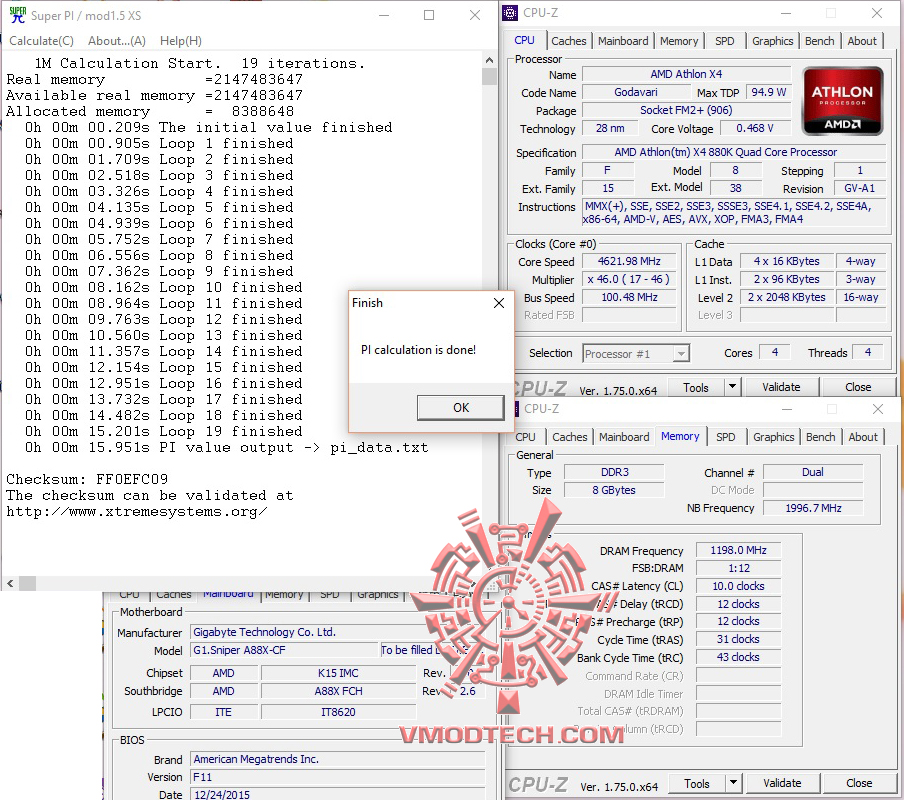Switch to Graphics tab in top CPU-Z window
This screenshot has width=904, height=800.
773,41
